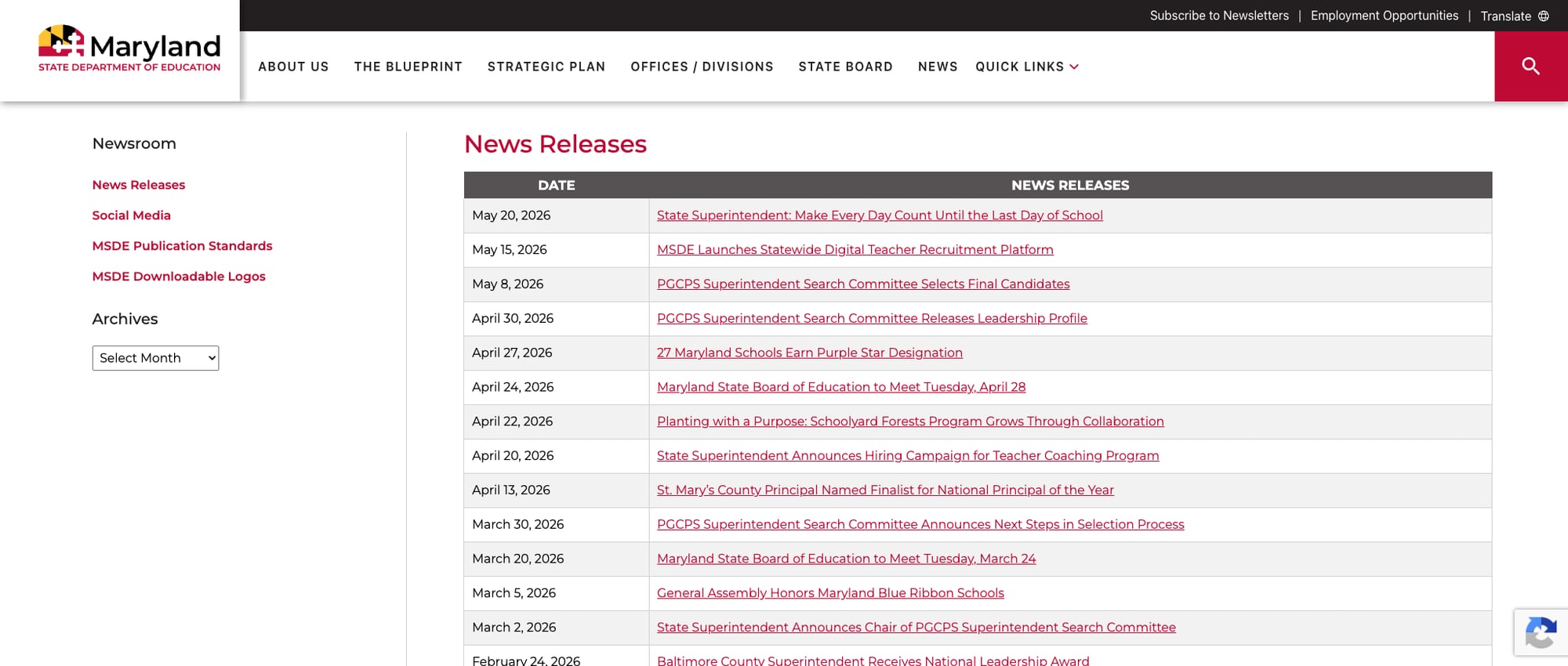
Task: Open Baltimore County Superintendent Leadership Award release
Action: 873,661
